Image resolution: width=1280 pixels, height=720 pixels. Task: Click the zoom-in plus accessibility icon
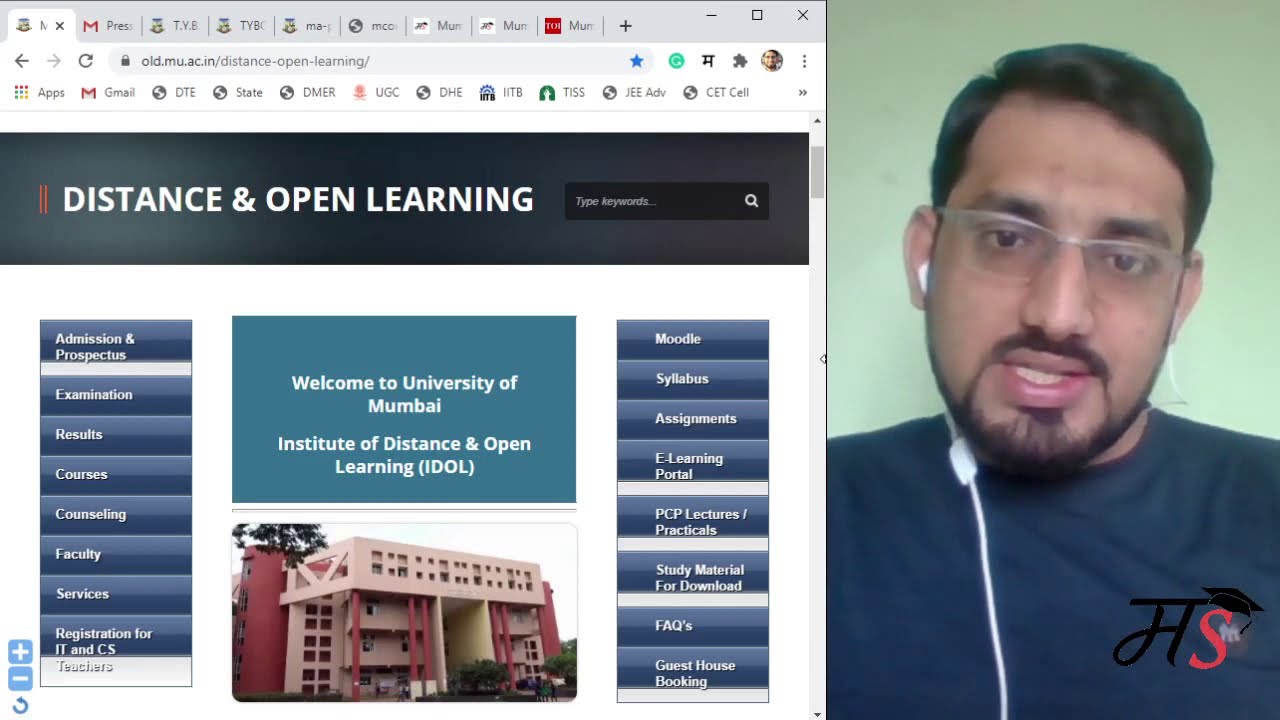tap(20, 652)
